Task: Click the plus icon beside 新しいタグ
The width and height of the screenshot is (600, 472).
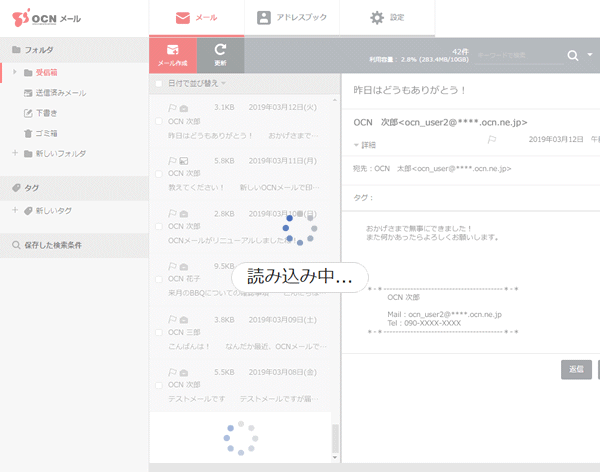Action: coord(15,210)
